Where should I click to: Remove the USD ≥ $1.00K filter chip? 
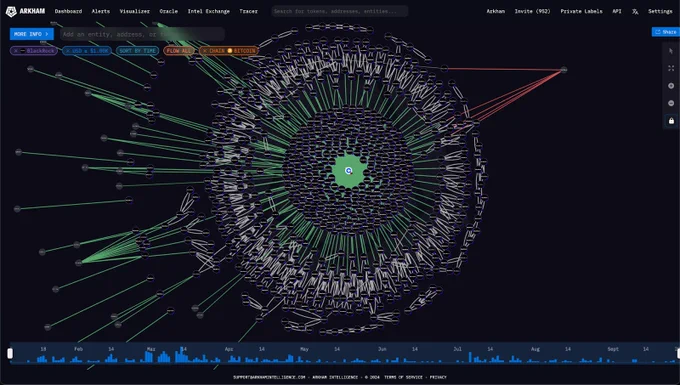tap(68, 51)
